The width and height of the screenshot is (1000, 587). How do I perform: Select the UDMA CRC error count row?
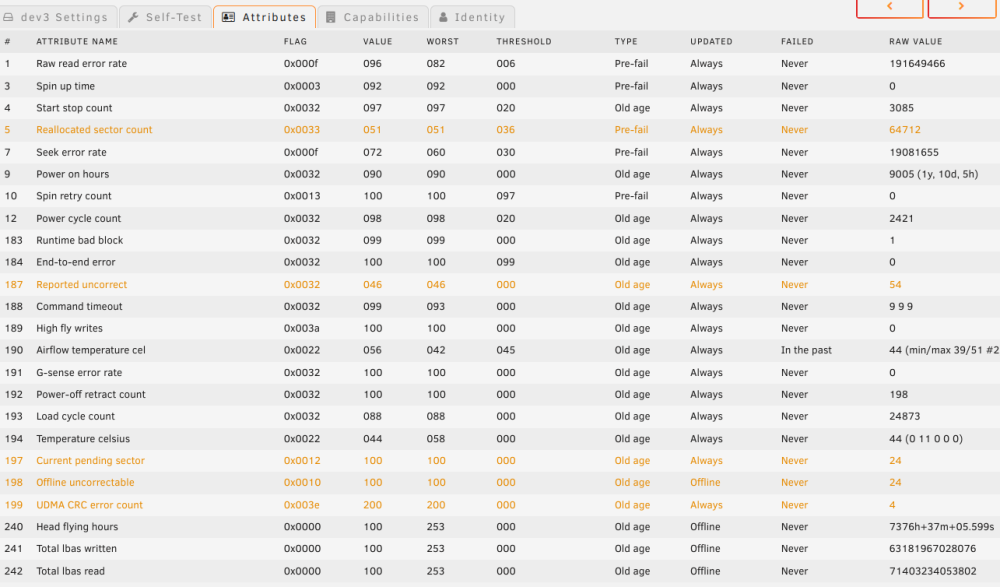coord(500,505)
